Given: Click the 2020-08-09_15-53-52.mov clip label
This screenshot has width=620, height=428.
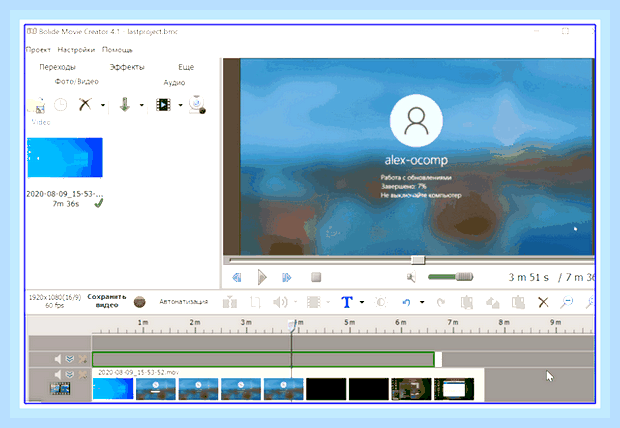Looking at the screenshot, I should point(138,372).
